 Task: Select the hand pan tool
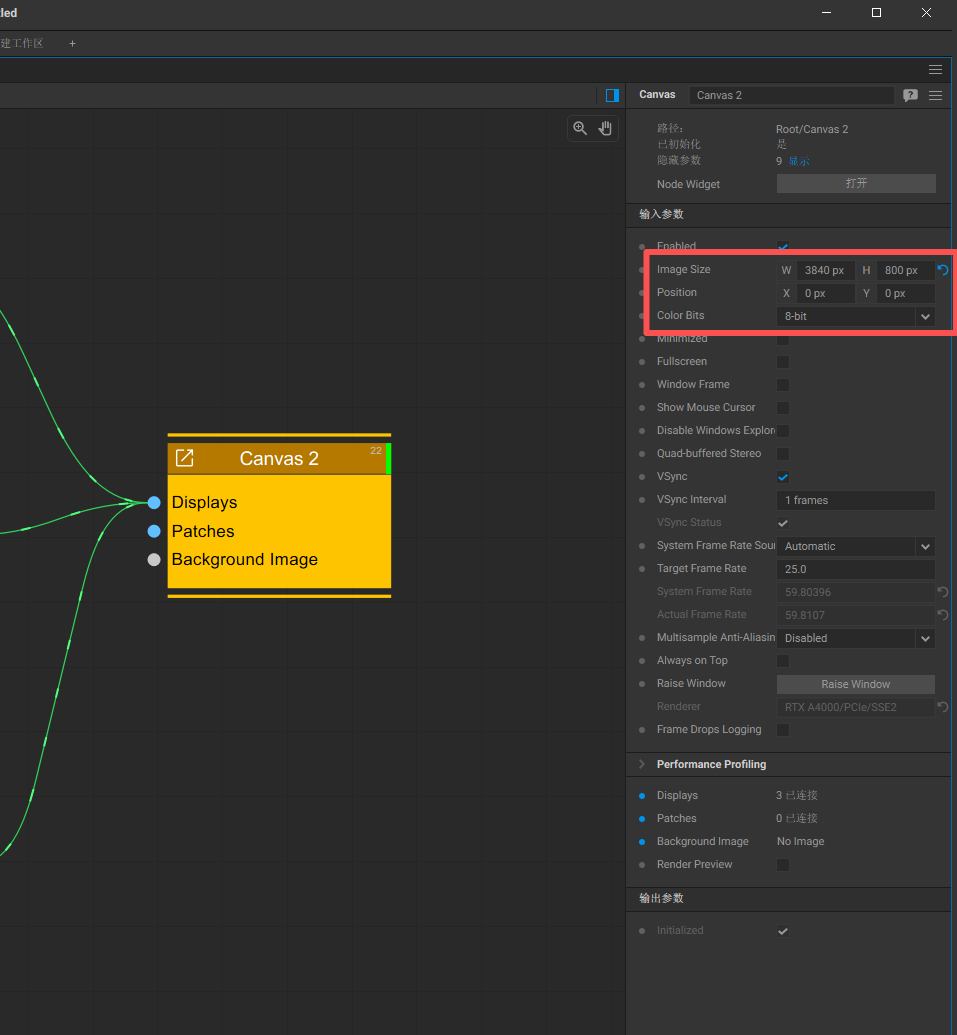tap(605, 128)
